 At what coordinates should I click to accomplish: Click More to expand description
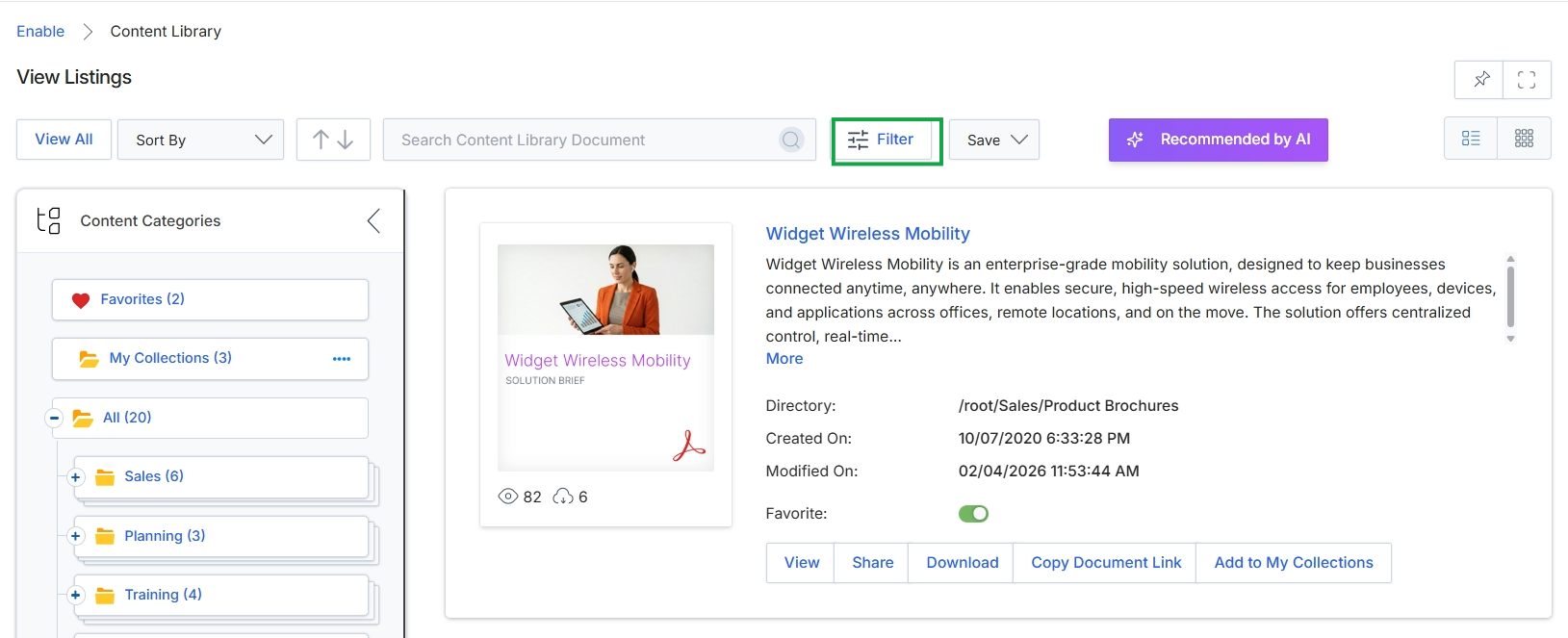pos(784,359)
